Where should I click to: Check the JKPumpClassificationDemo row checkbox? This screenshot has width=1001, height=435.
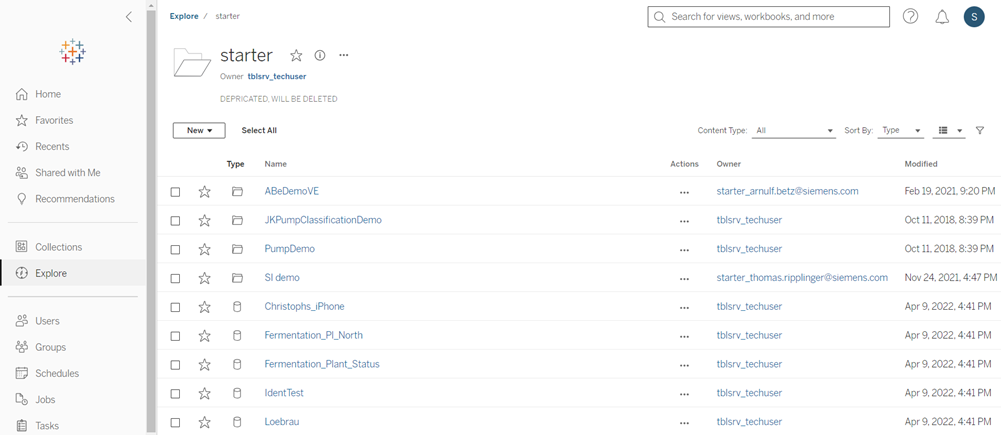(176, 220)
